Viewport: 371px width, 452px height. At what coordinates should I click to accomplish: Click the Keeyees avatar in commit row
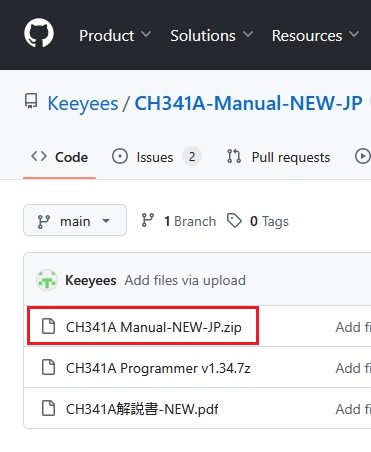tap(47, 280)
